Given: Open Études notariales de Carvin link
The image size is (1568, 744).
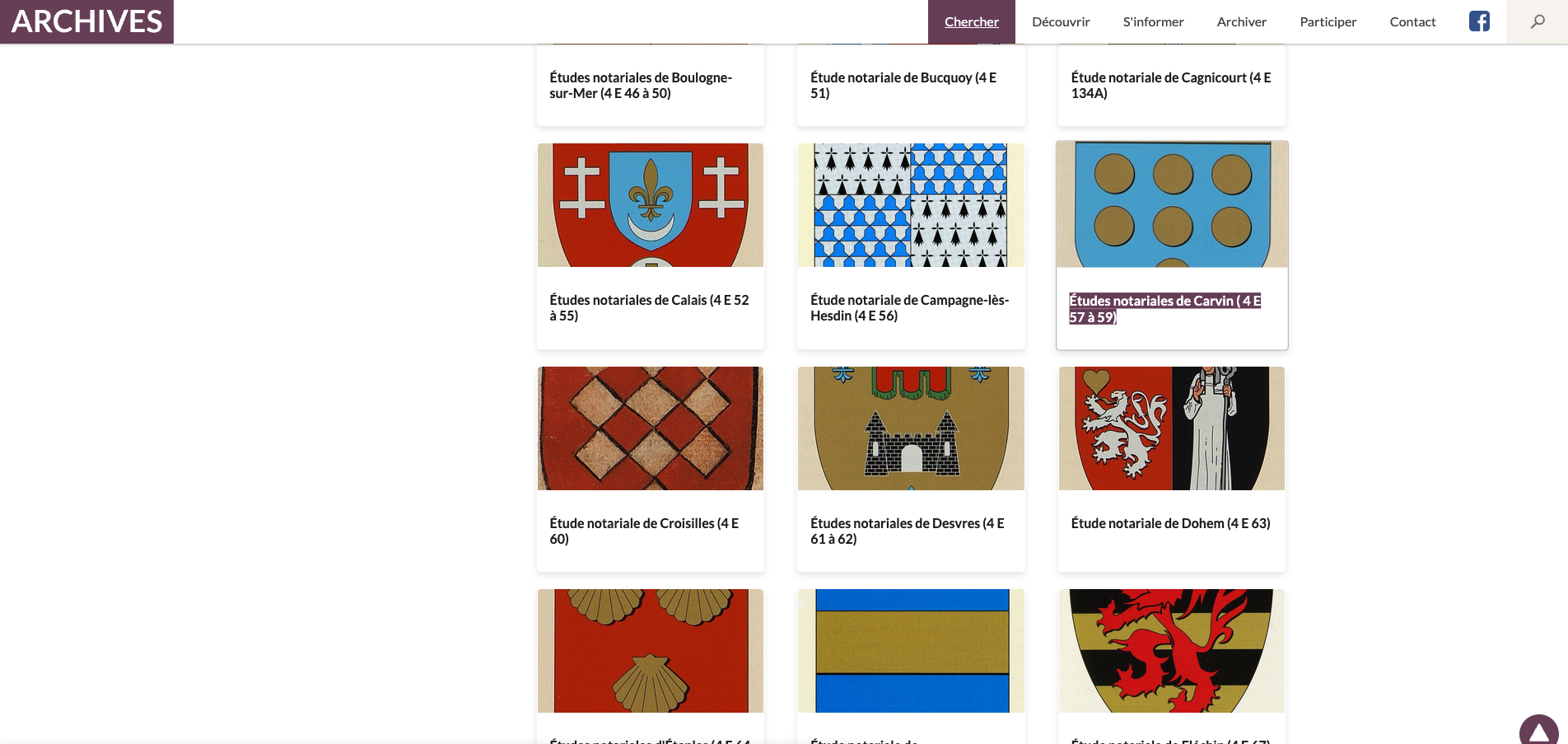Looking at the screenshot, I should click(1164, 309).
